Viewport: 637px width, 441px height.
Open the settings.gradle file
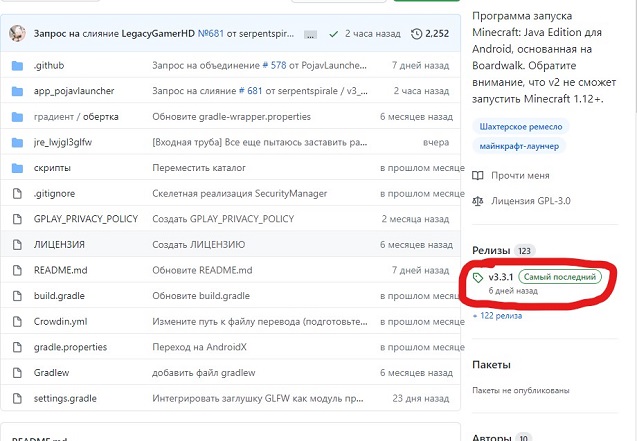[64, 398]
